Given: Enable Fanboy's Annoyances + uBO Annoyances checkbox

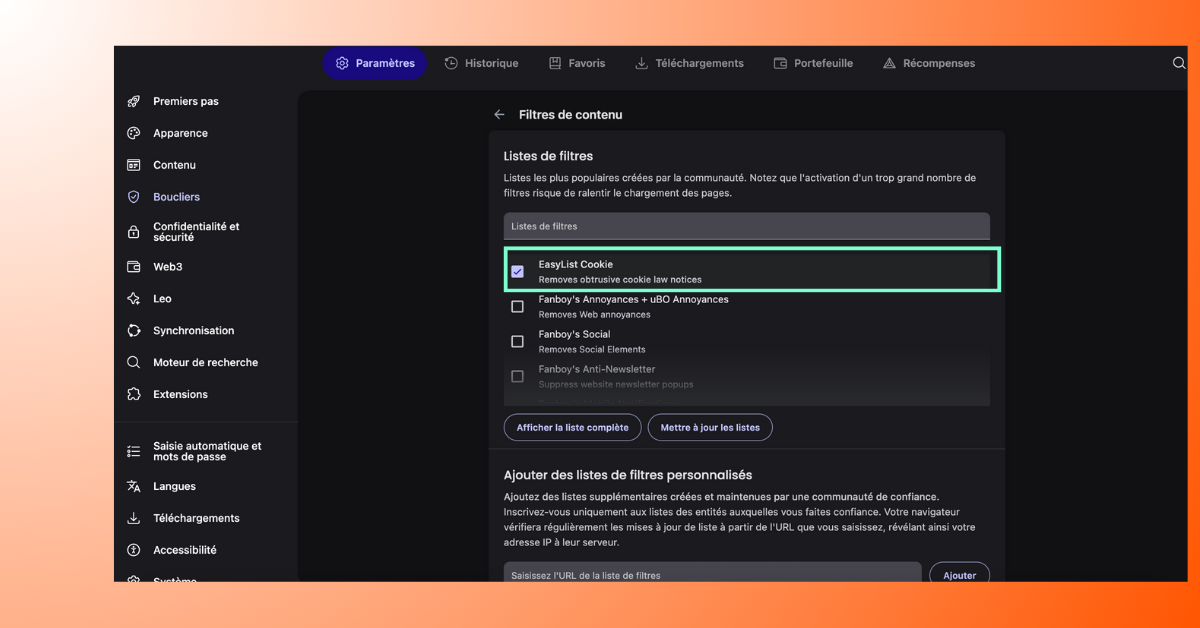Looking at the screenshot, I should point(517,307).
